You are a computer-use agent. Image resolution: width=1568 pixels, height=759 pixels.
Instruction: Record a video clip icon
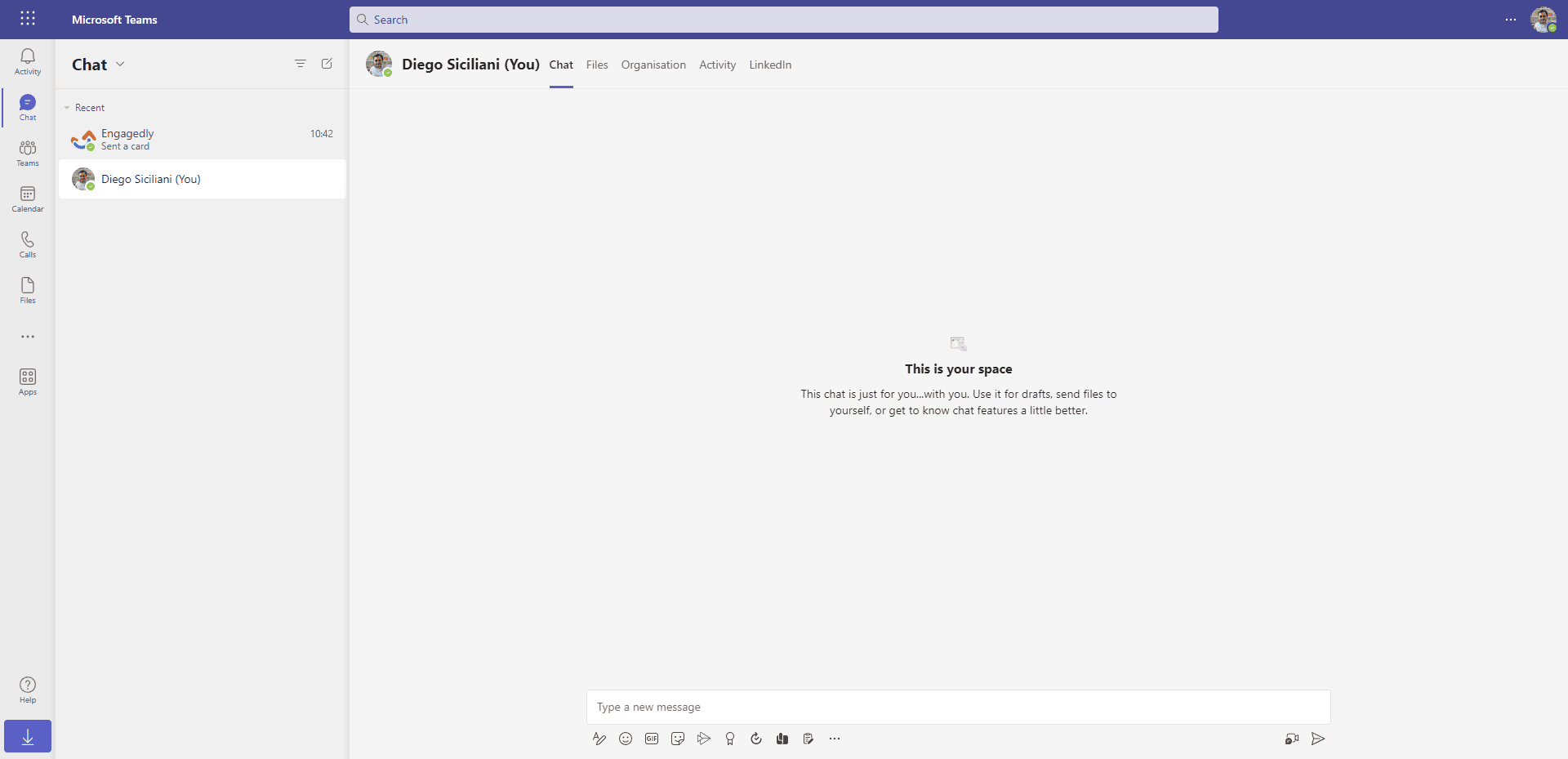tap(1292, 739)
